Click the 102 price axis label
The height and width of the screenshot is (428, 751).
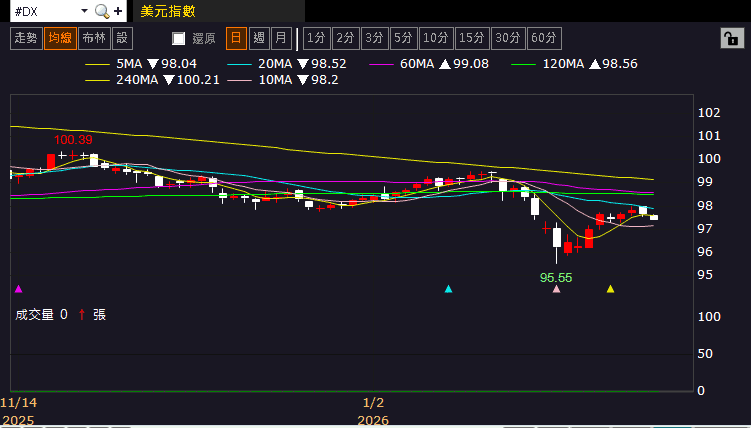click(709, 113)
